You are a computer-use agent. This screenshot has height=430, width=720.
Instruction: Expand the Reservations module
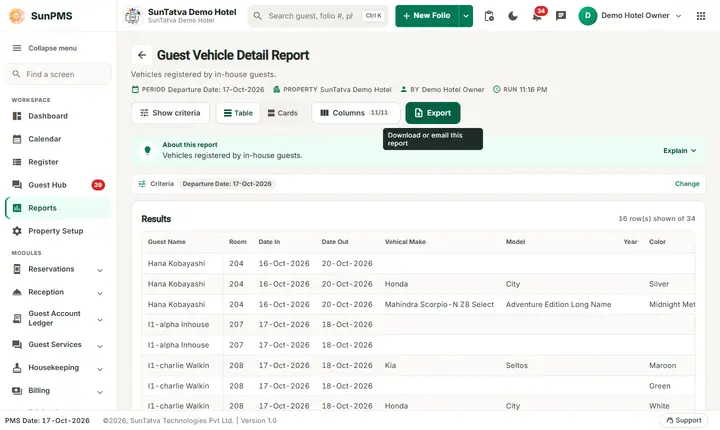point(58,269)
